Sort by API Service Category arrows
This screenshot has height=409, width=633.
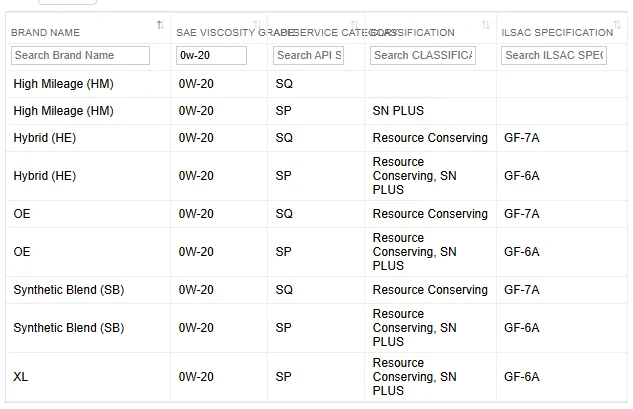(354, 25)
